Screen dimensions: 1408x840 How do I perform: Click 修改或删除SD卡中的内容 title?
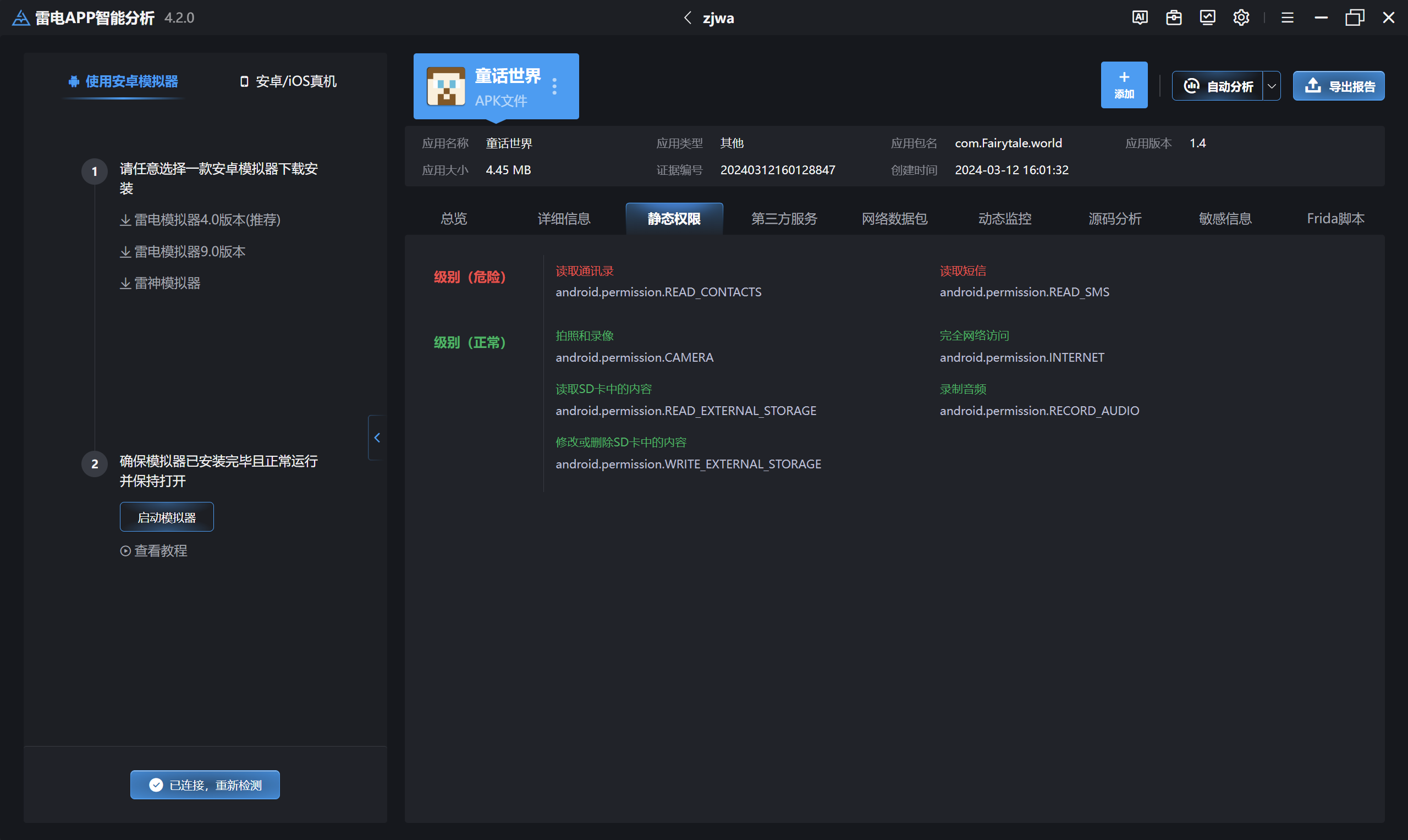[x=621, y=442]
